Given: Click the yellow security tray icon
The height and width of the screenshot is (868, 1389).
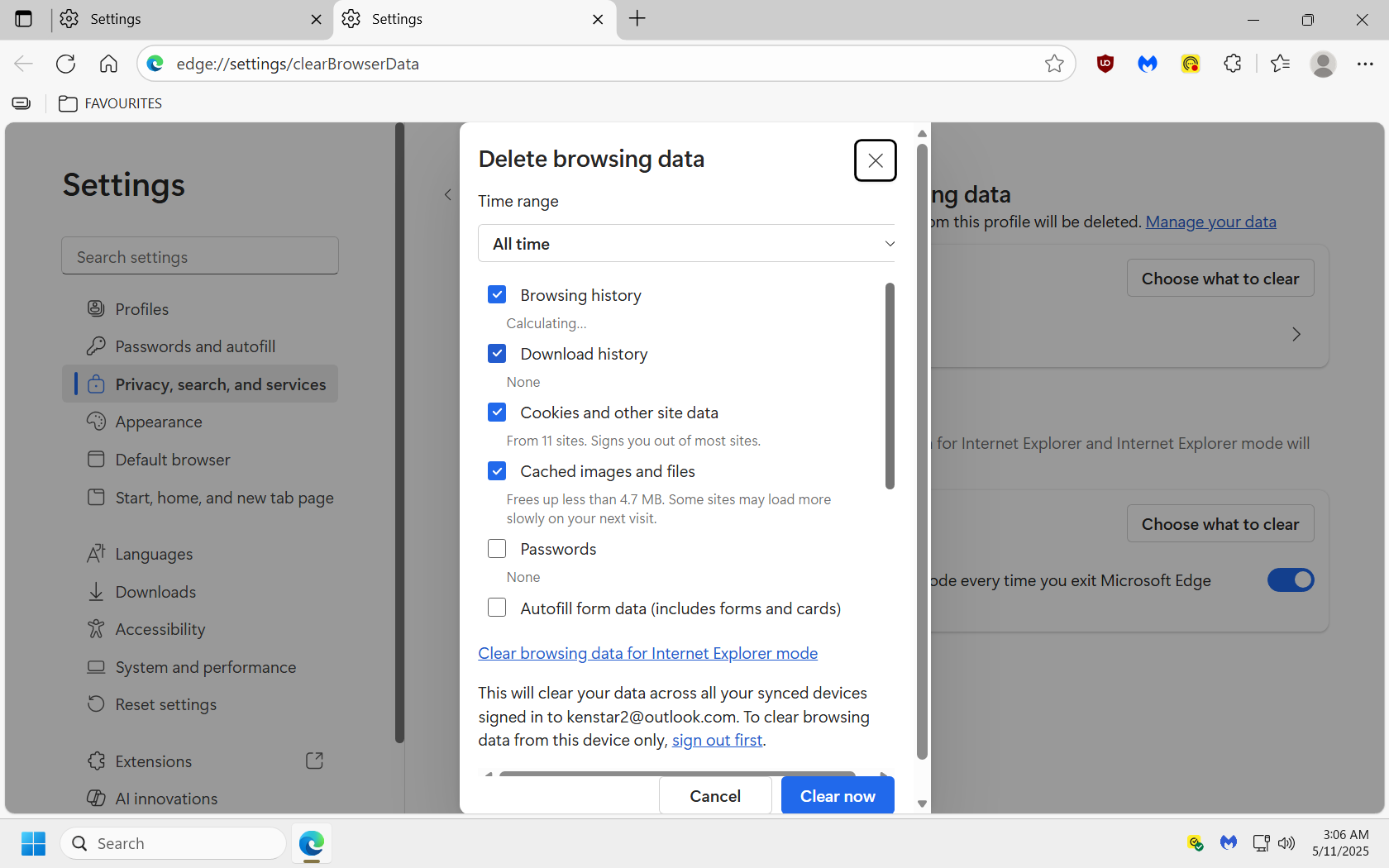Looking at the screenshot, I should pos(1195,843).
